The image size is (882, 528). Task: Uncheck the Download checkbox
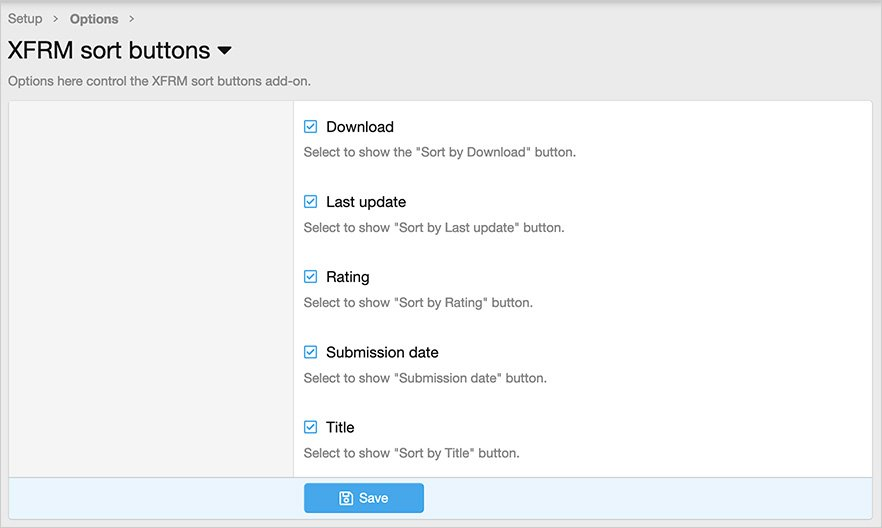pyautogui.click(x=311, y=127)
